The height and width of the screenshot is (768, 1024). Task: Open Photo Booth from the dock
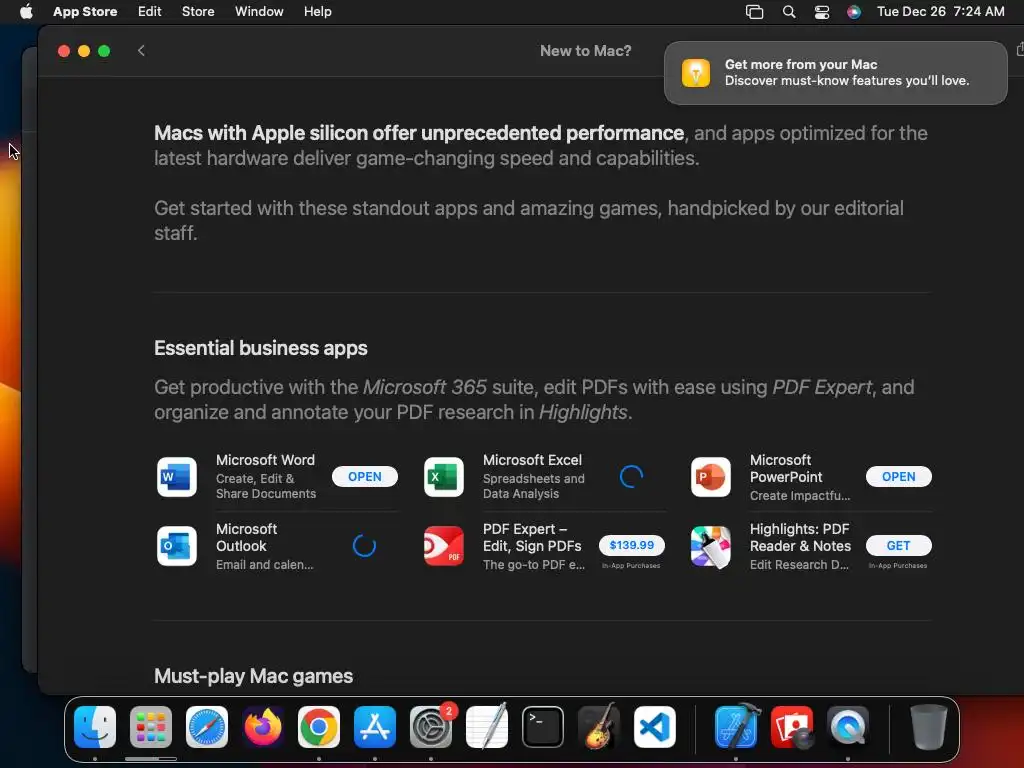[x=792, y=727]
